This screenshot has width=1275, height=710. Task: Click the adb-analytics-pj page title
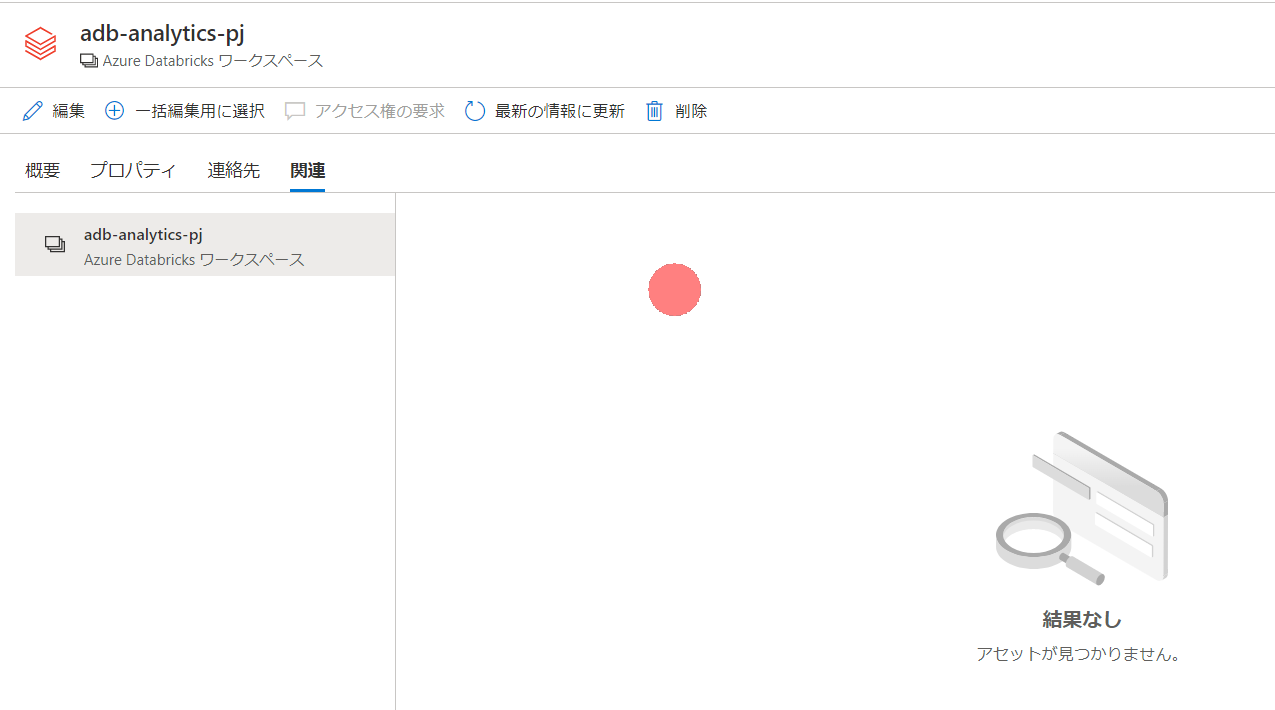point(162,32)
